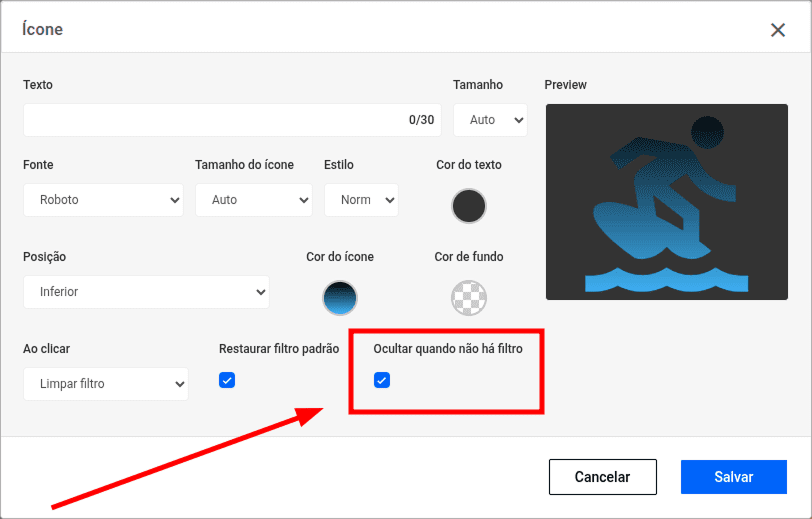Click the Ocultar quando não há filtro label

tap(447, 349)
